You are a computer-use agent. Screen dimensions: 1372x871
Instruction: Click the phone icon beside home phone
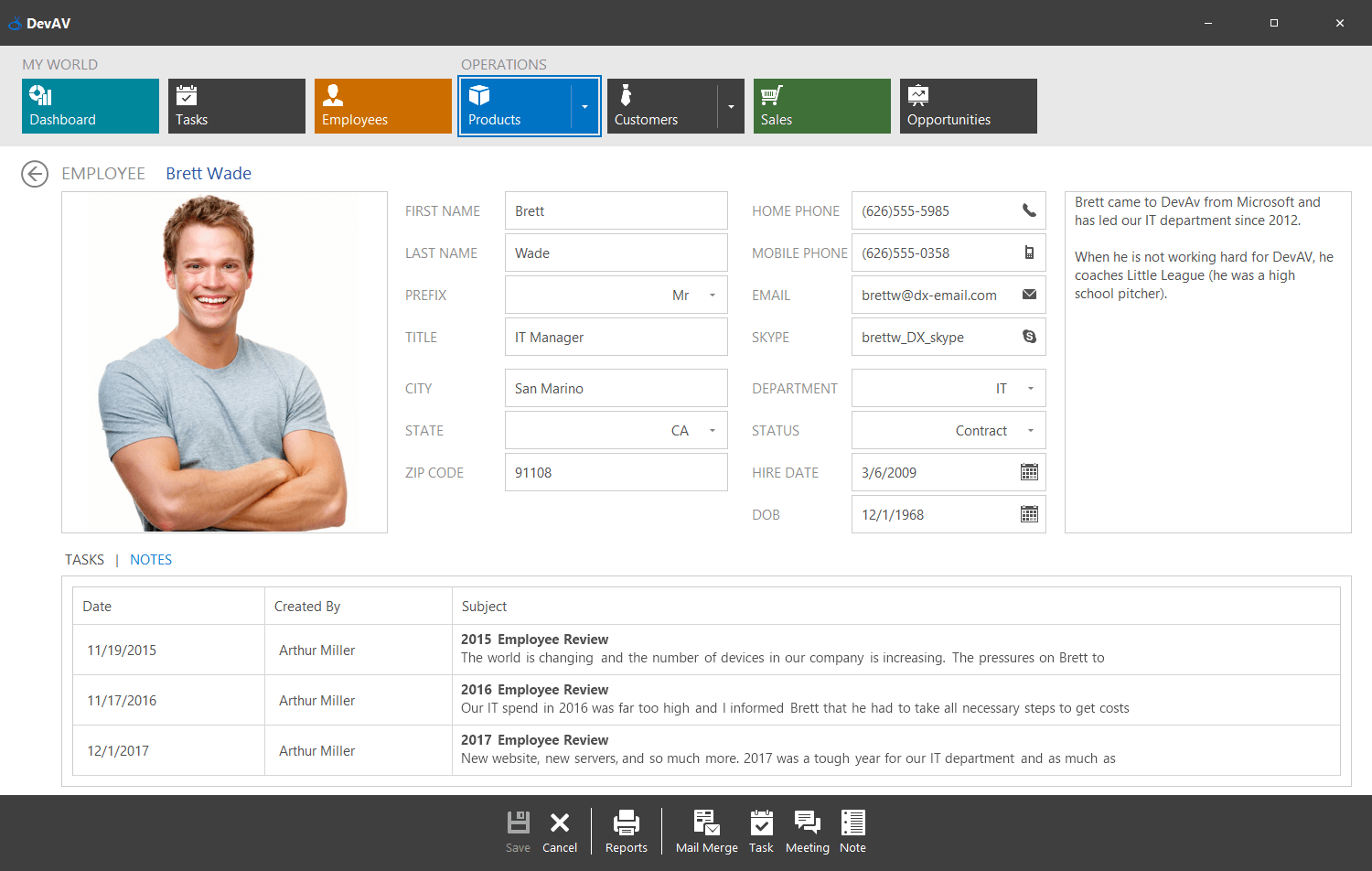coord(1028,210)
